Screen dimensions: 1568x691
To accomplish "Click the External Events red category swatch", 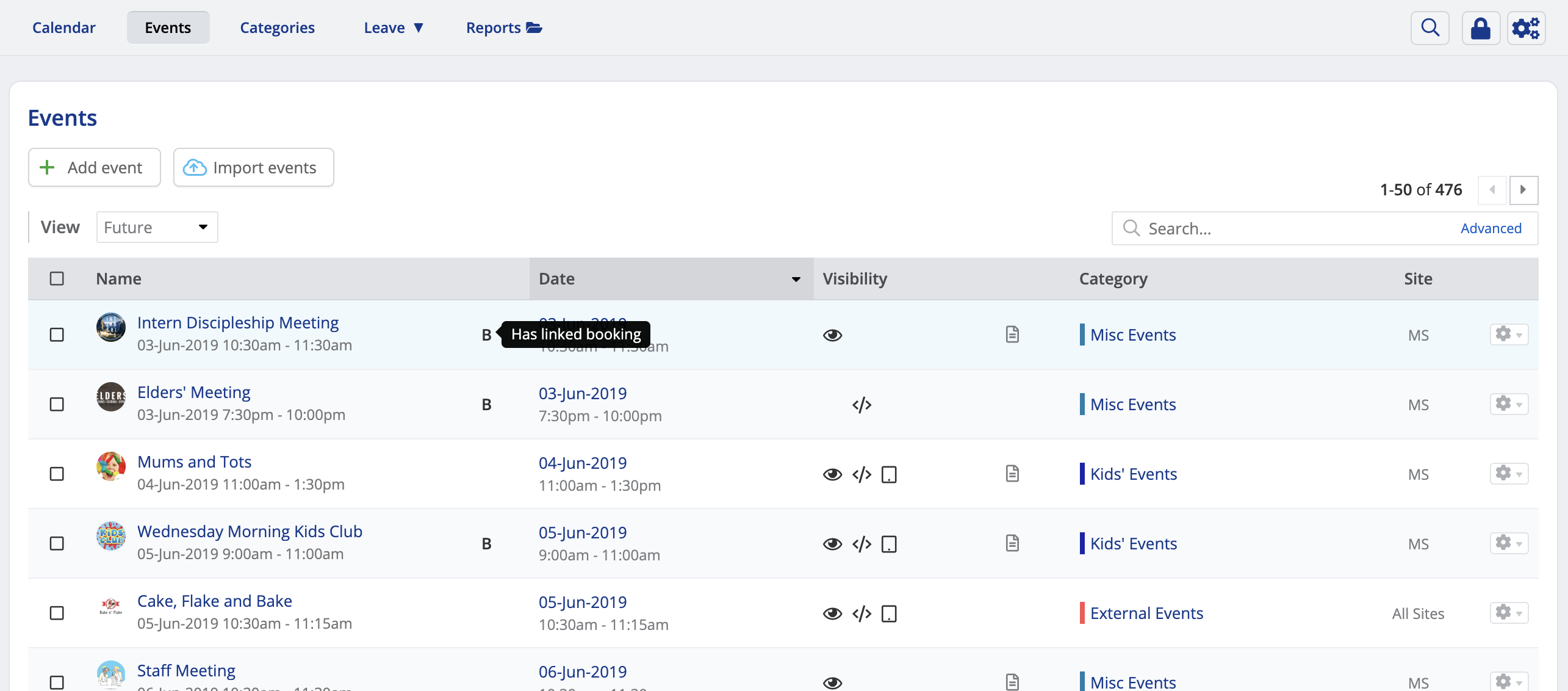I will (x=1082, y=613).
